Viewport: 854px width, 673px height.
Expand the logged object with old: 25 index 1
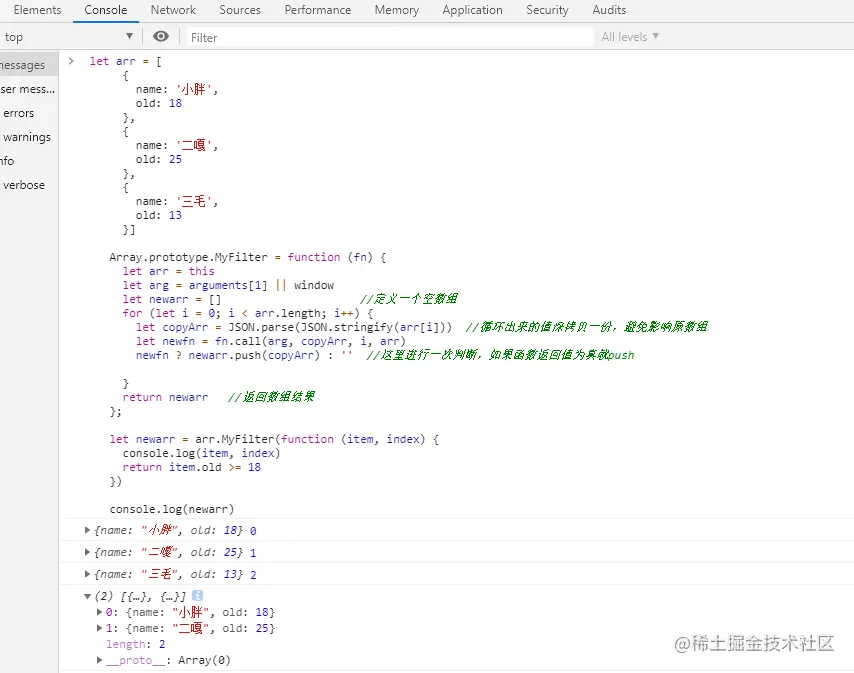point(87,552)
